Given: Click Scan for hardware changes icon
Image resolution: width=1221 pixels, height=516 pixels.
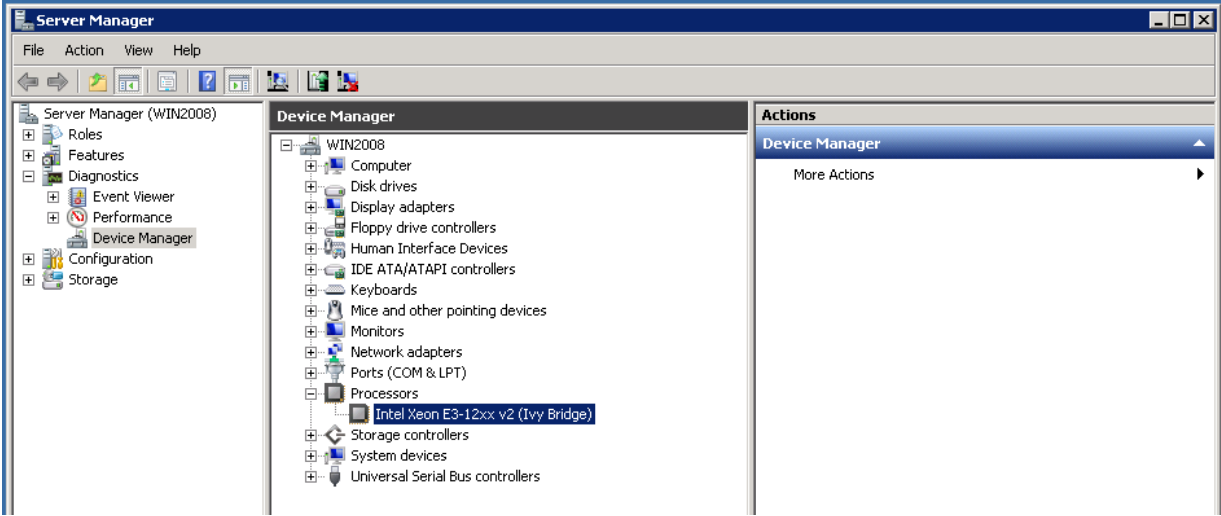Looking at the screenshot, I should click(278, 80).
